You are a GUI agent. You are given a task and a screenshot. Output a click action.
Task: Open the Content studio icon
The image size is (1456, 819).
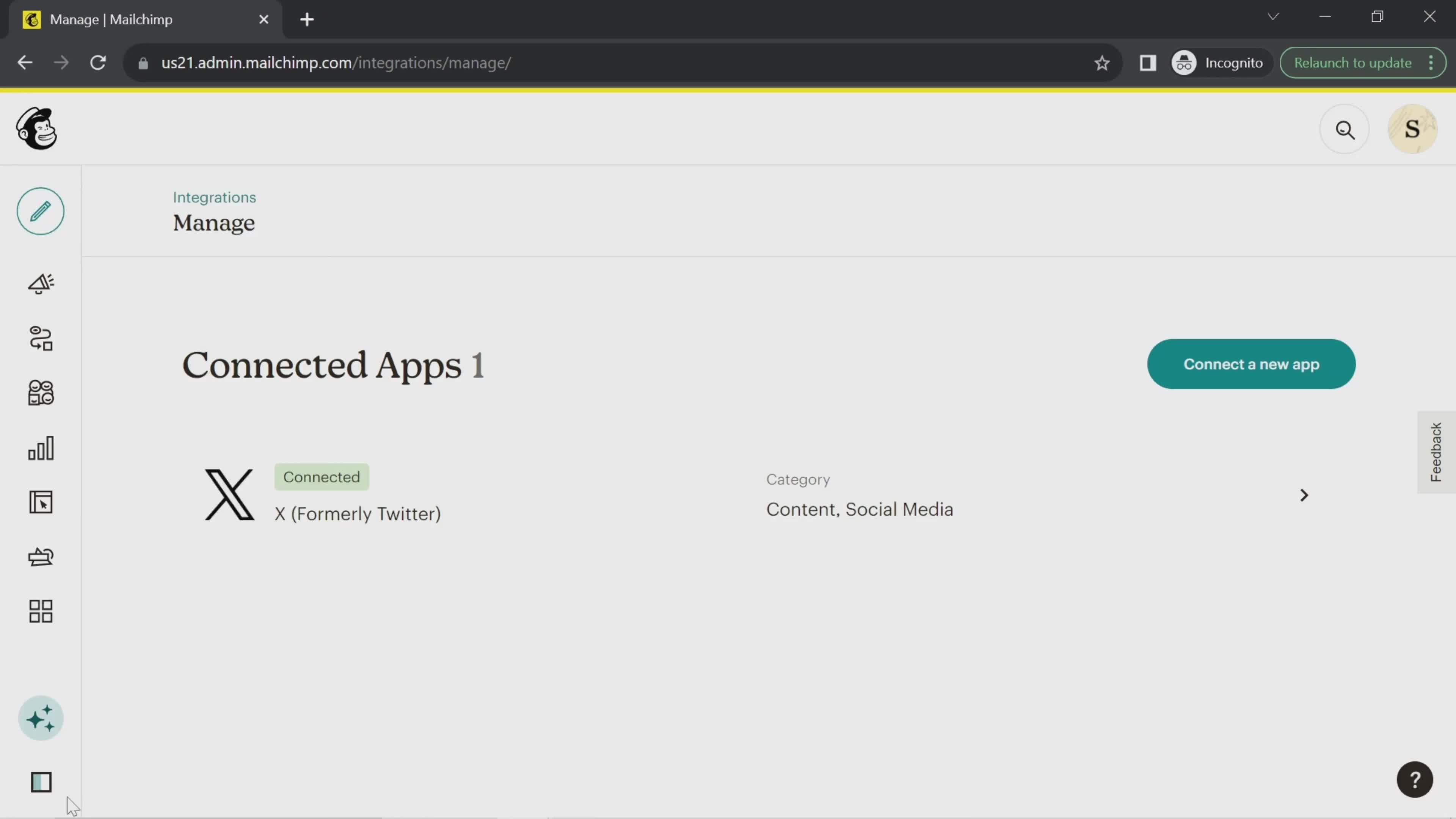coord(41,557)
